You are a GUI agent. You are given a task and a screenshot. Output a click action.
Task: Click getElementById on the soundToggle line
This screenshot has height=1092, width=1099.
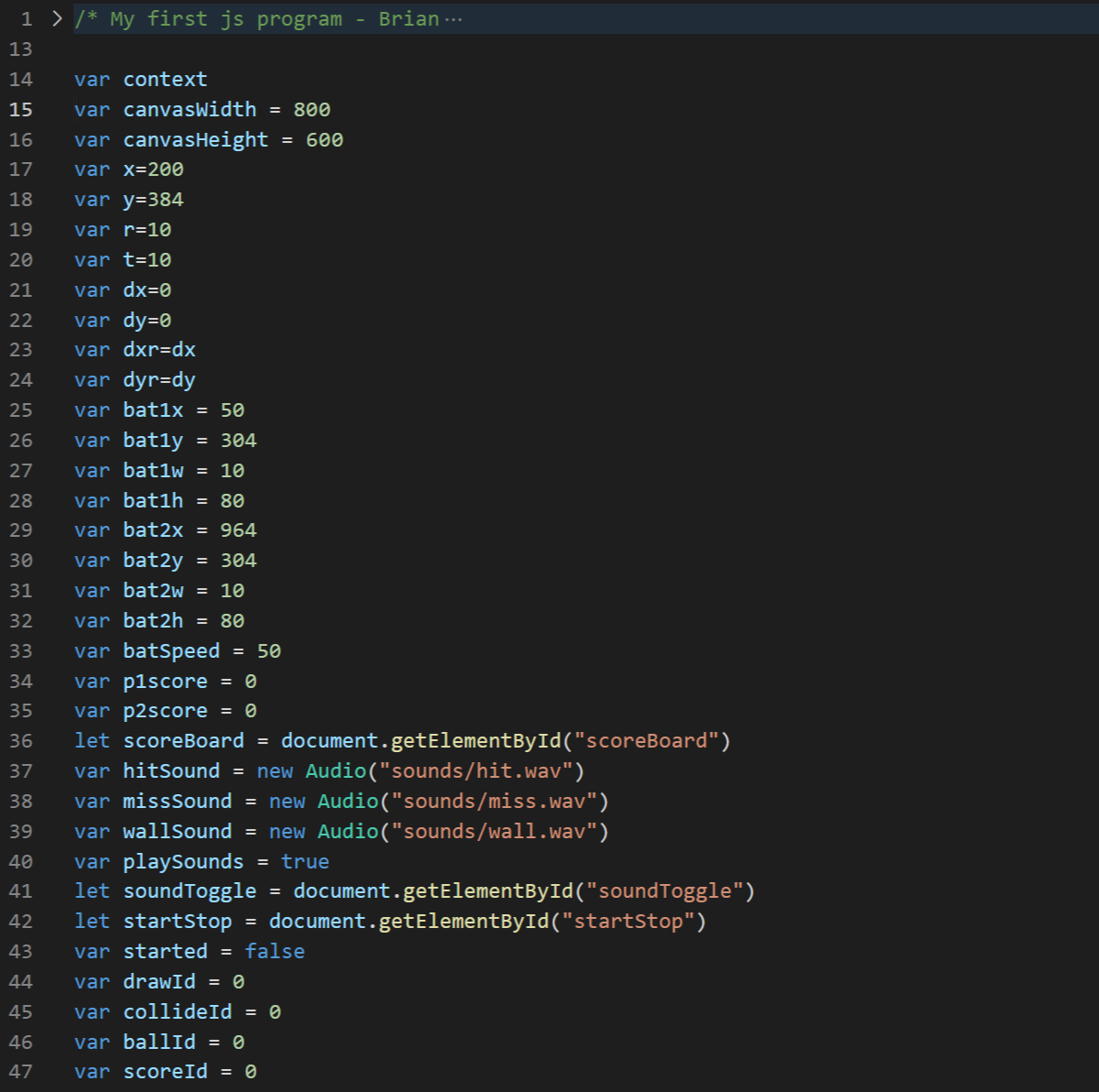487,891
